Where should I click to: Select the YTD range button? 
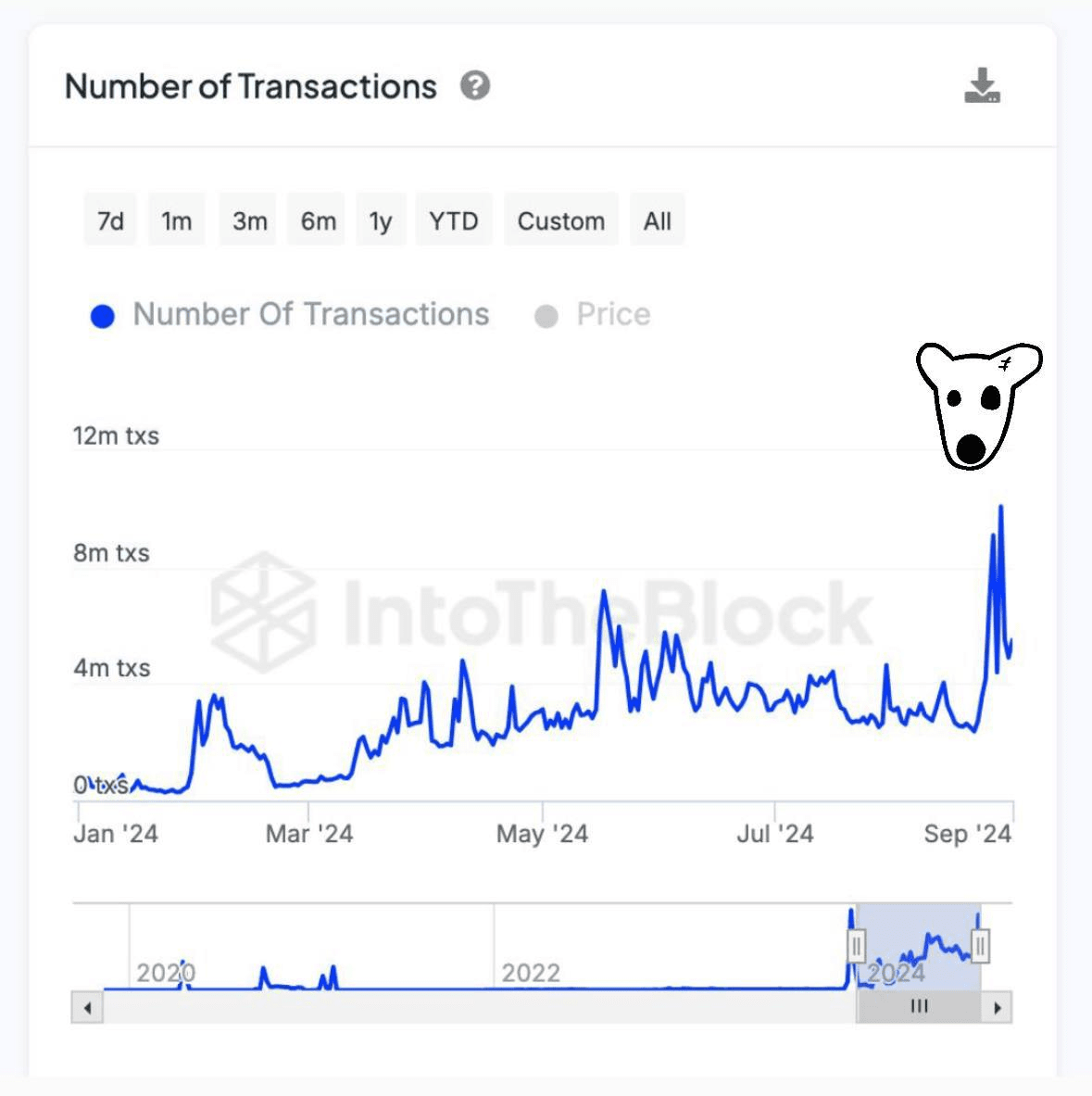coord(454,220)
